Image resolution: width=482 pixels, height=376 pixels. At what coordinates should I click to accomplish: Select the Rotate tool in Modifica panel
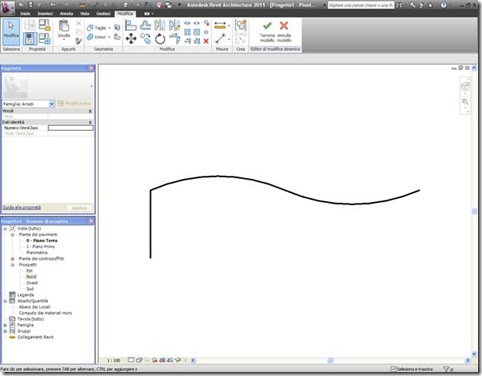(160, 39)
